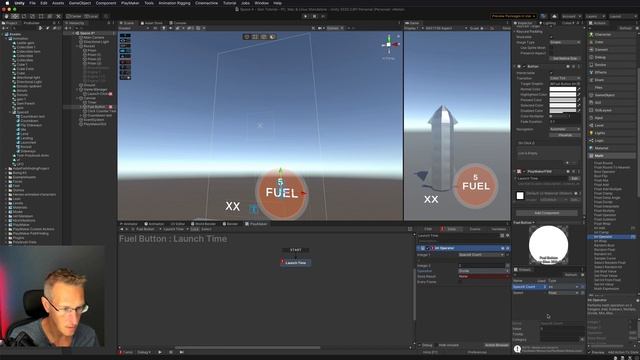640x360 pixels.
Task: Toggle the Hide Unused checkbox
Action: (436, 345)
